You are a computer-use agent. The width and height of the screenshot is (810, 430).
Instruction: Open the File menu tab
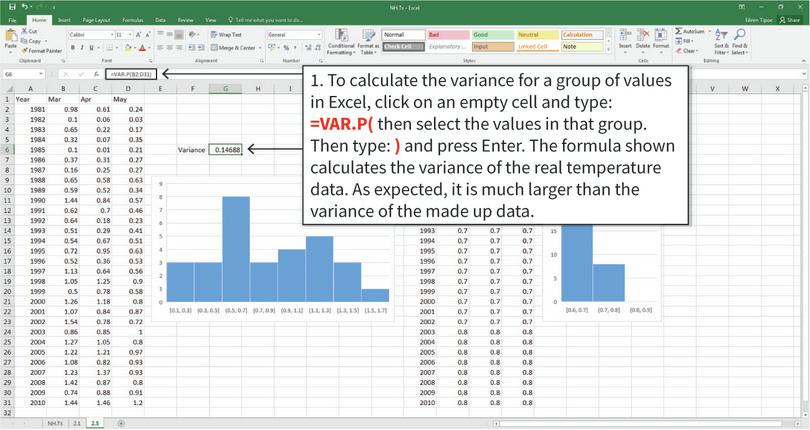click(x=12, y=20)
